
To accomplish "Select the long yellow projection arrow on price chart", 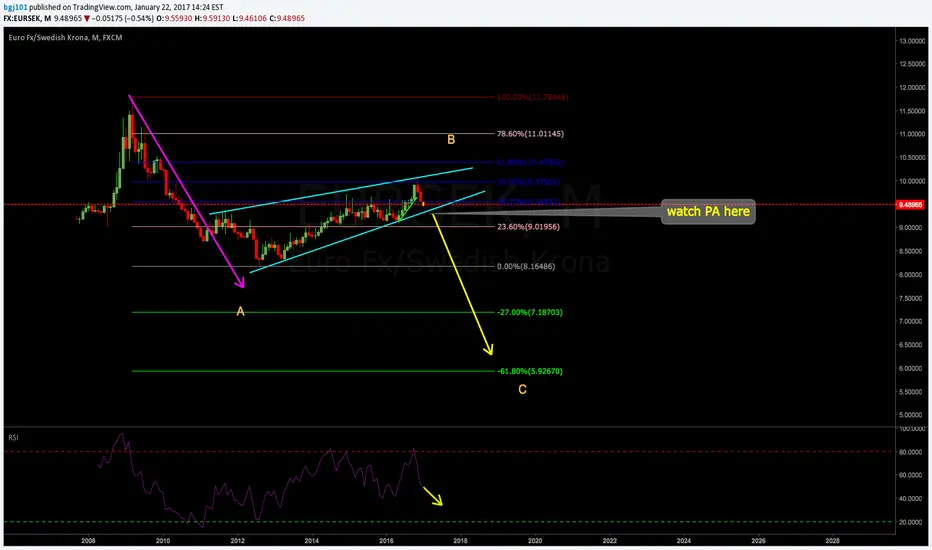I will click(x=462, y=284).
